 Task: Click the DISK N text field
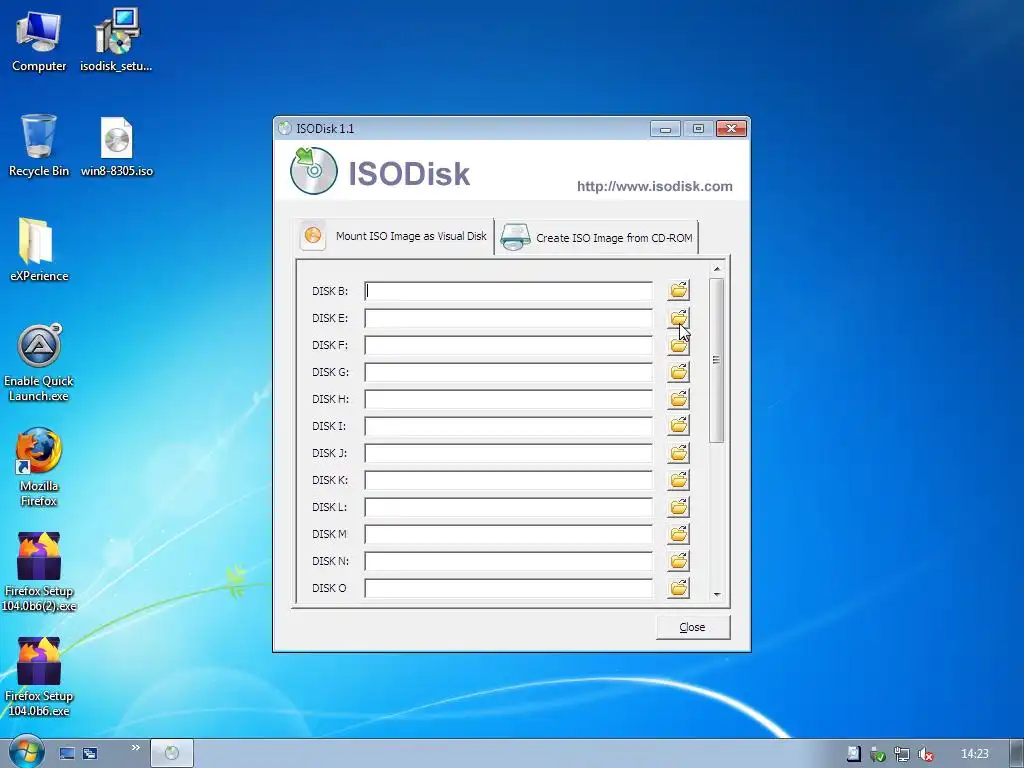coord(508,561)
